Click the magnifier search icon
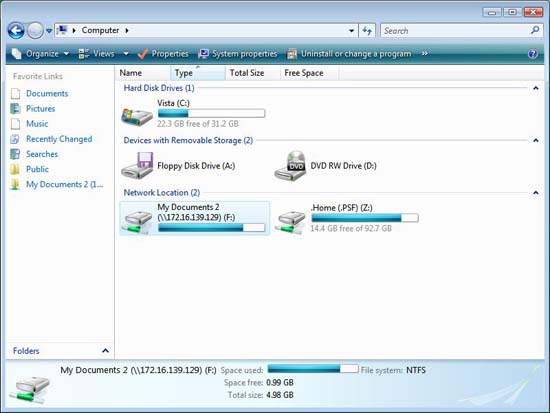Image resolution: width=550 pixels, height=413 pixels. tap(535, 30)
